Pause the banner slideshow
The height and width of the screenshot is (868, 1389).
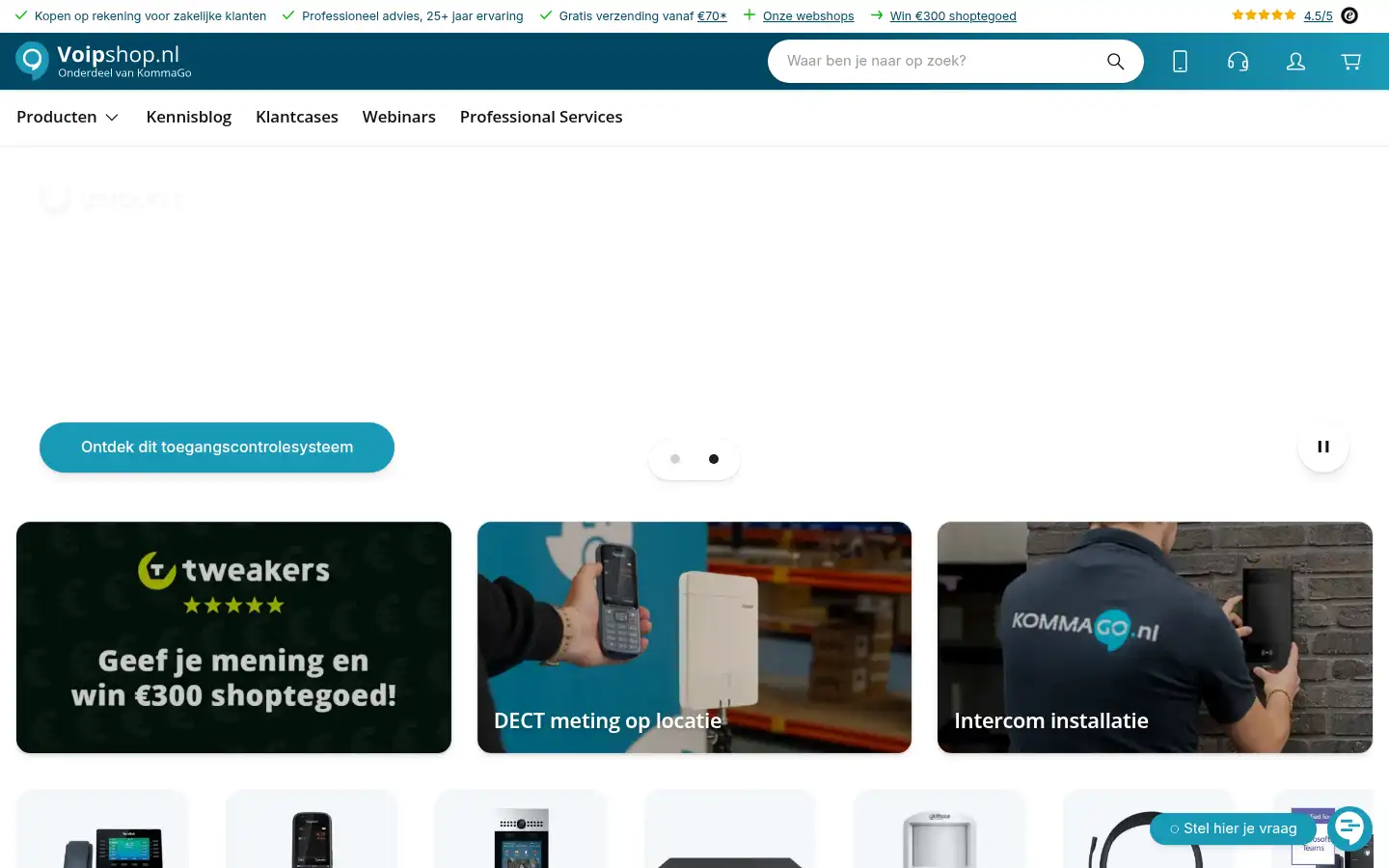pyautogui.click(x=1323, y=447)
